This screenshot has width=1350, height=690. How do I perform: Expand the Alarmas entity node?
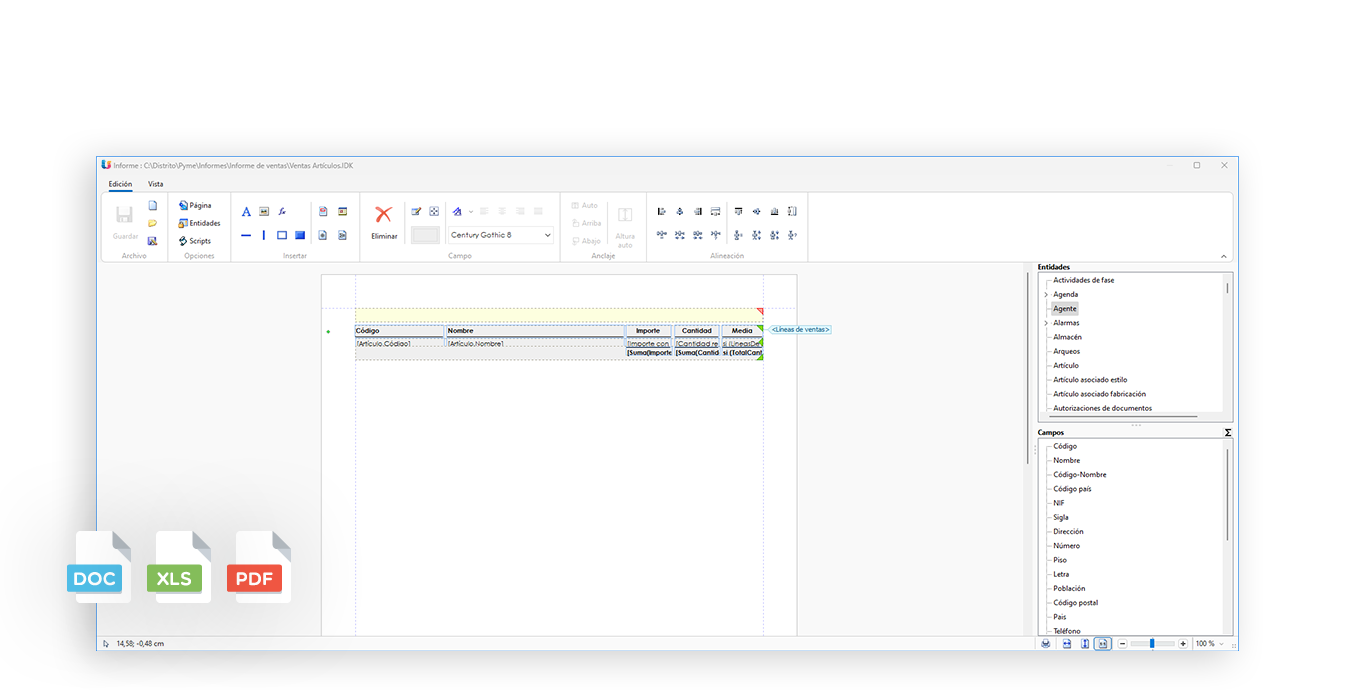(x=1046, y=323)
